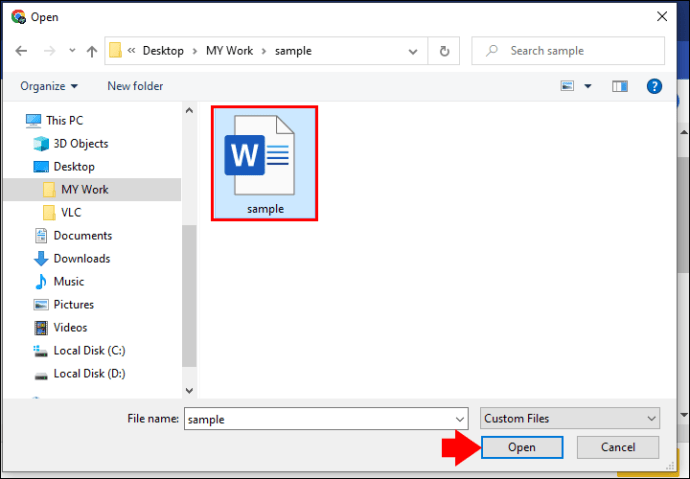Image resolution: width=690 pixels, height=479 pixels.
Task: Open the recent locations dropdown arrow
Action: click(x=72, y=51)
